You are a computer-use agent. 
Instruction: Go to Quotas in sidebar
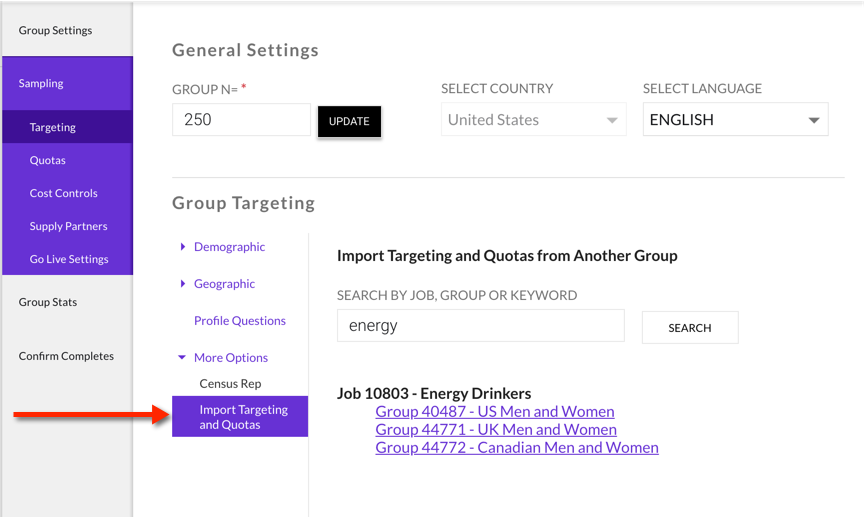coord(48,160)
